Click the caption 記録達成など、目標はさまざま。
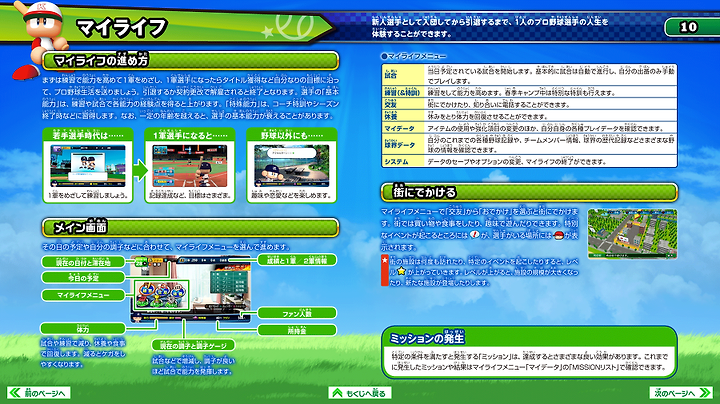The width and height of the screenshot is (720, 404). (x=190, y=195)
